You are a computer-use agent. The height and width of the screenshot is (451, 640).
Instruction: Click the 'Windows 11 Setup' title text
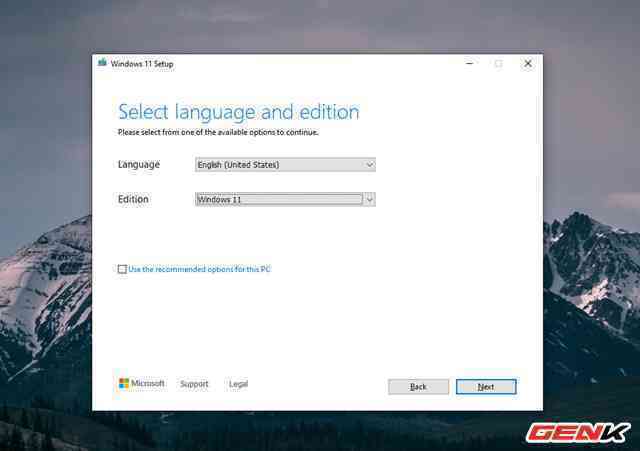pos(142,64)
